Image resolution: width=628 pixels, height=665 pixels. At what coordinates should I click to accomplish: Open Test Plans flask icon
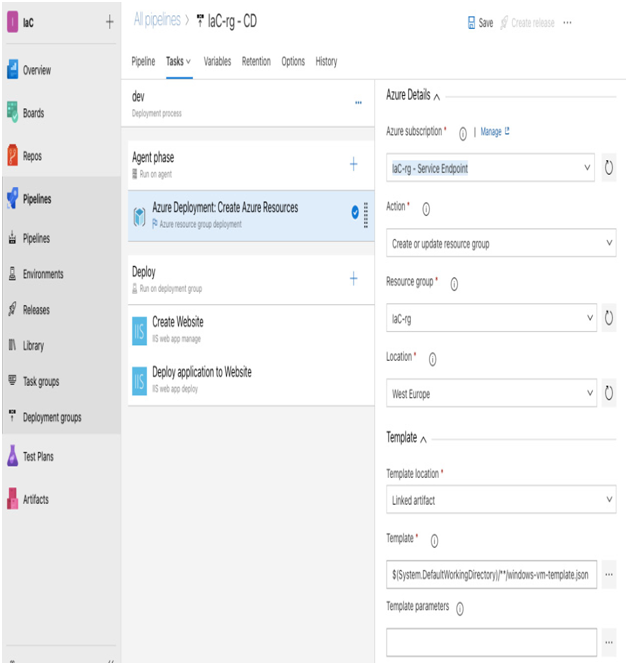pos(13,456)
